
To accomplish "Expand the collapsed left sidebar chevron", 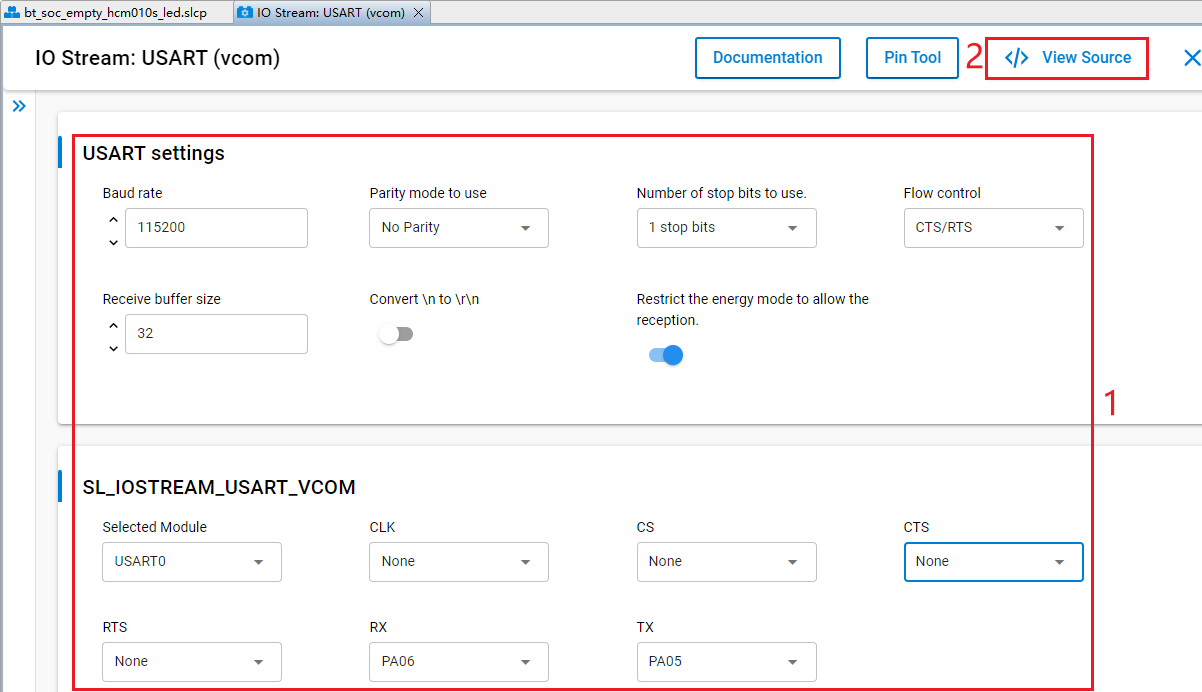I will [19, 105].
